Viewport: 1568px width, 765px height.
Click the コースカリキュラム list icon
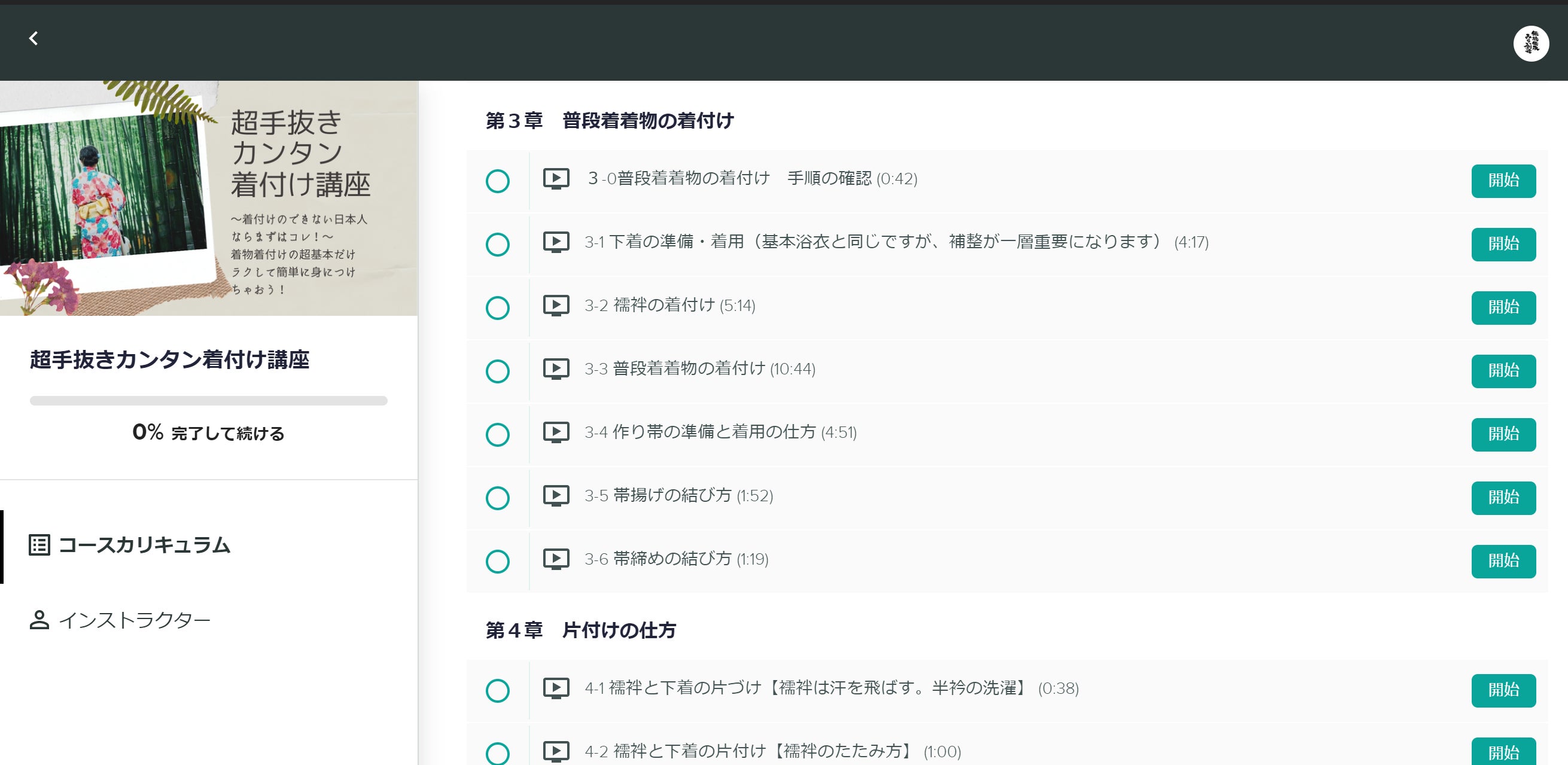[39, 545]
